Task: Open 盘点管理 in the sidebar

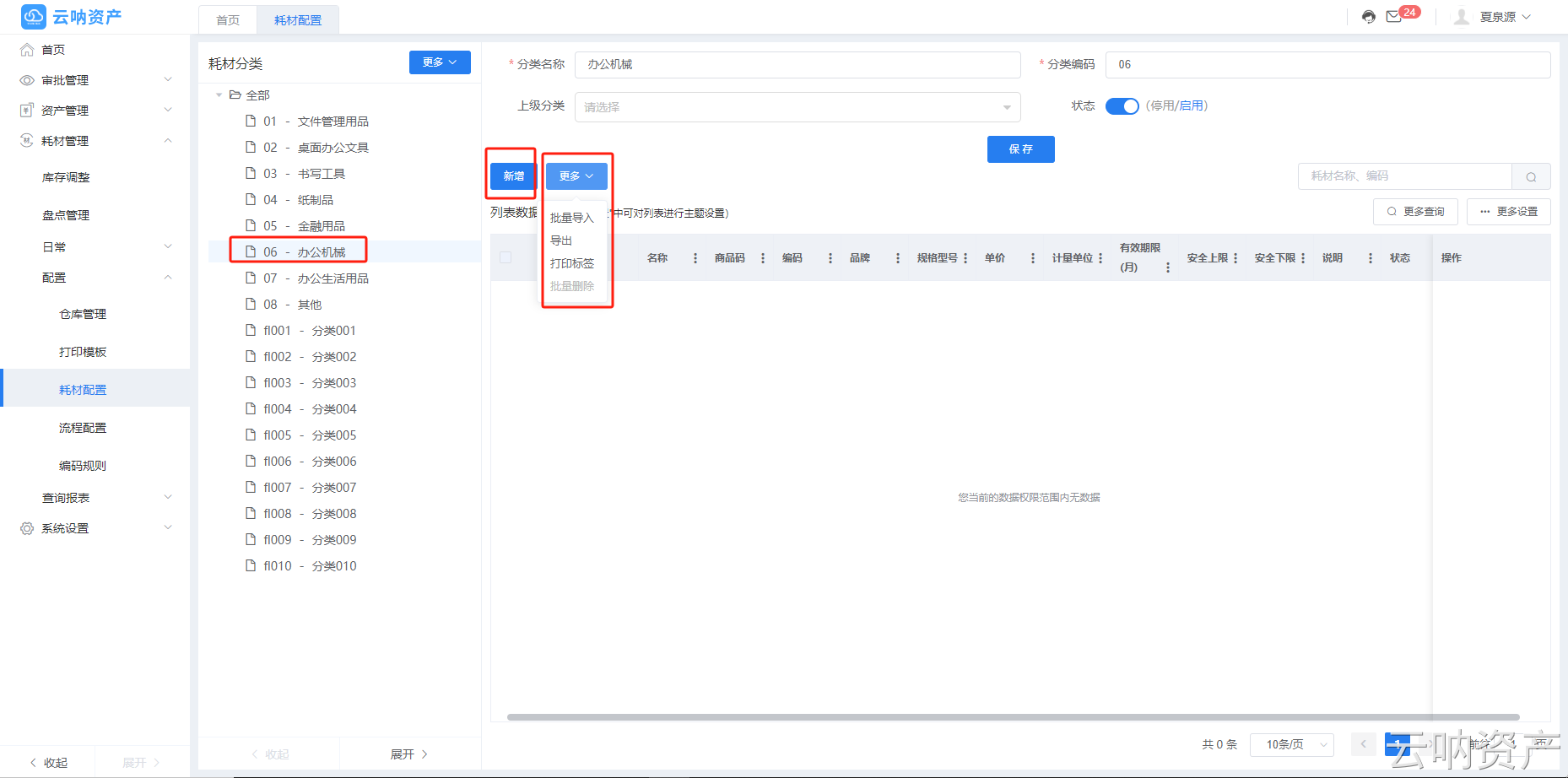Action: coord(66,215)
